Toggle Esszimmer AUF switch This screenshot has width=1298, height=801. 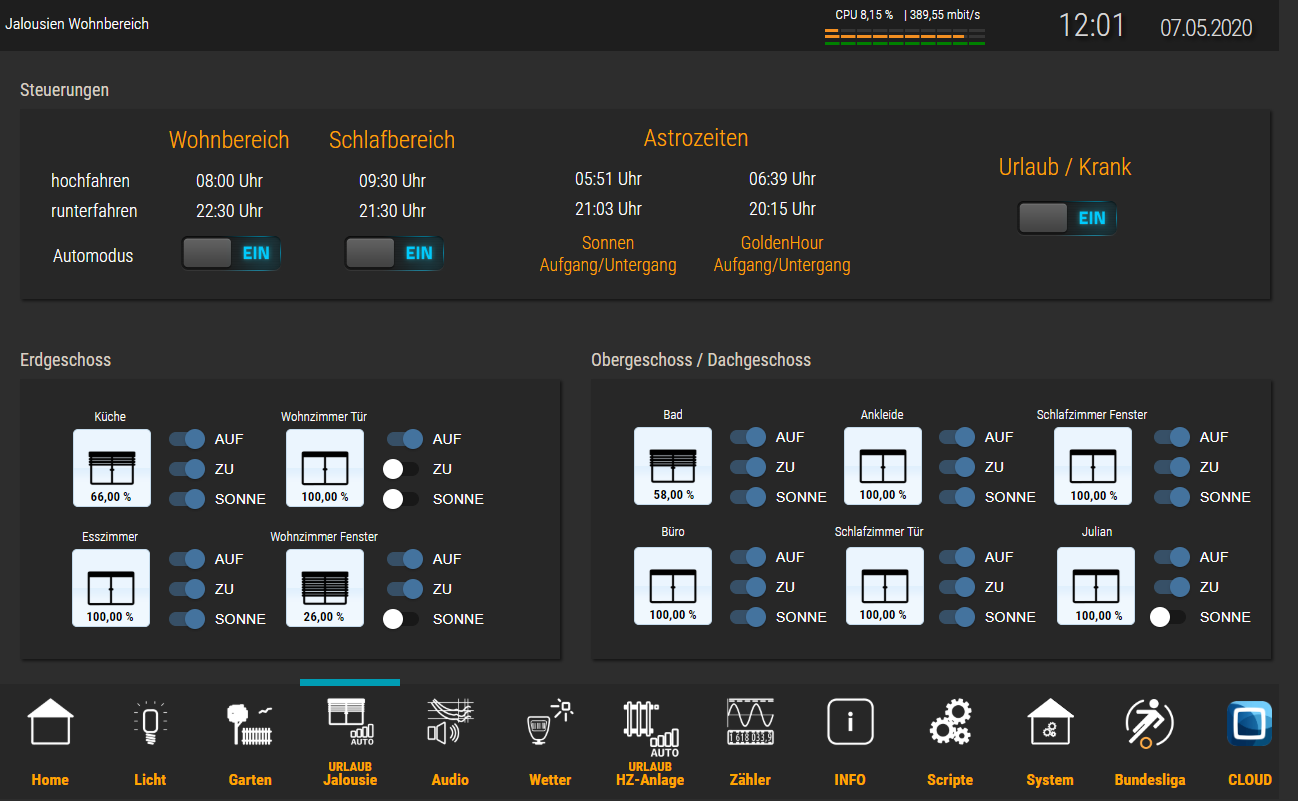(186, 559)
